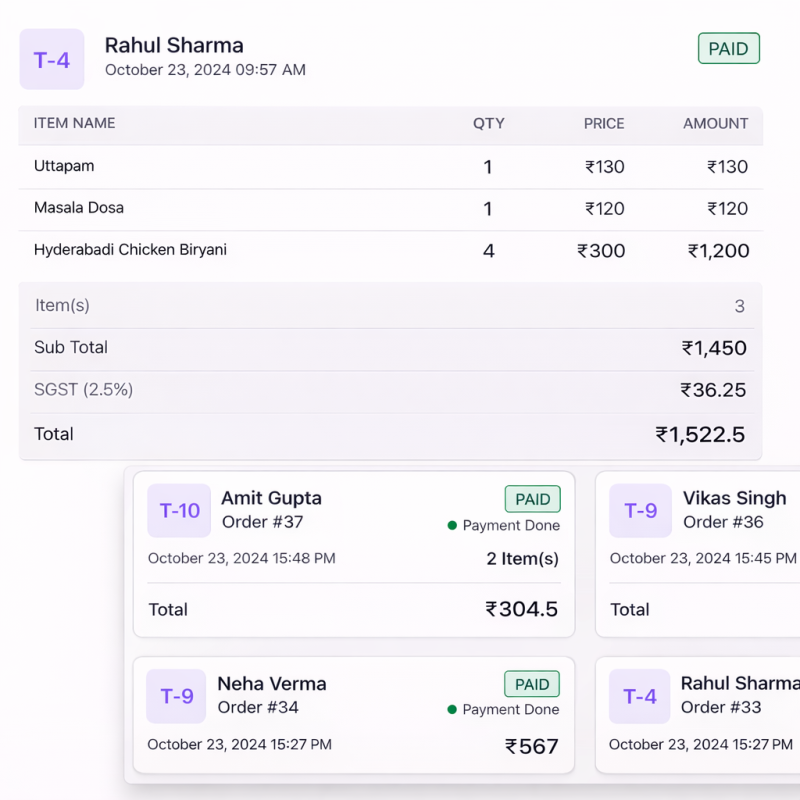Viewport: 800px width, 800px height.
Task: Click the SGST amount ₹36.25
Action: pyautogui.click(x=713, y=390)
